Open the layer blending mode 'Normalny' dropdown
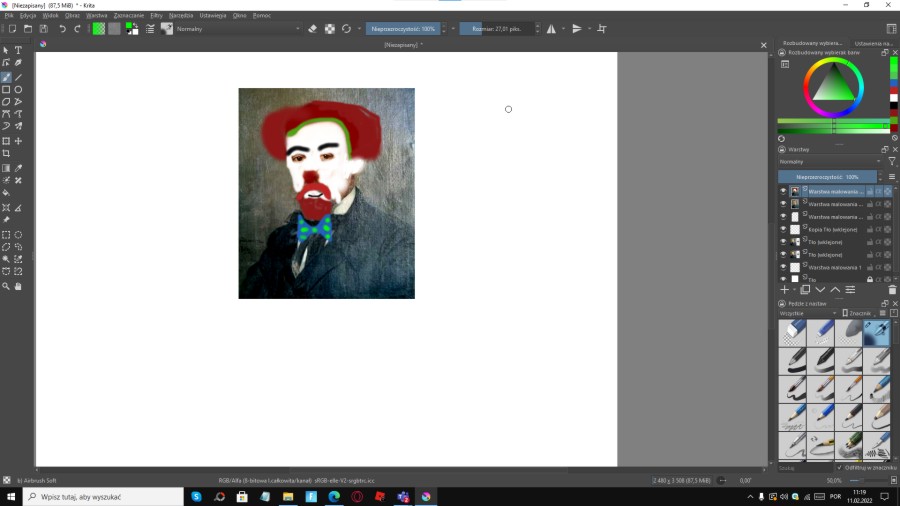Viewport: 900px width, 506px height. (x=831, y=162)
